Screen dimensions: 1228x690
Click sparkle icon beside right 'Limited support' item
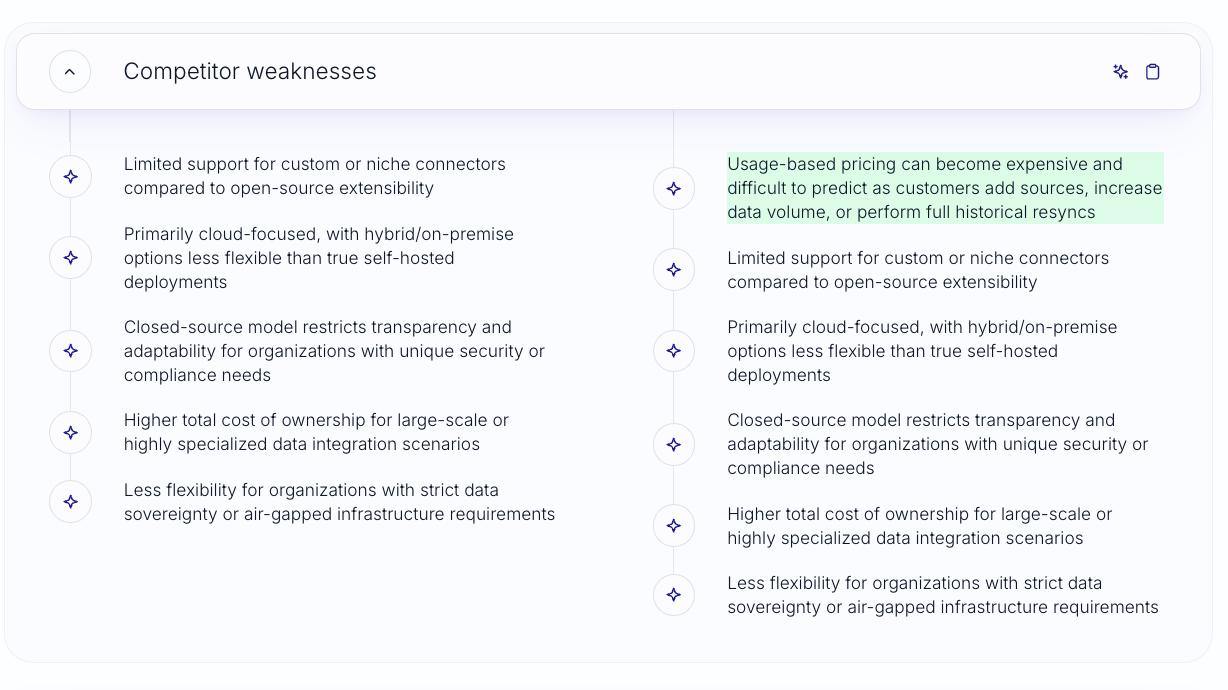(674, 270)
